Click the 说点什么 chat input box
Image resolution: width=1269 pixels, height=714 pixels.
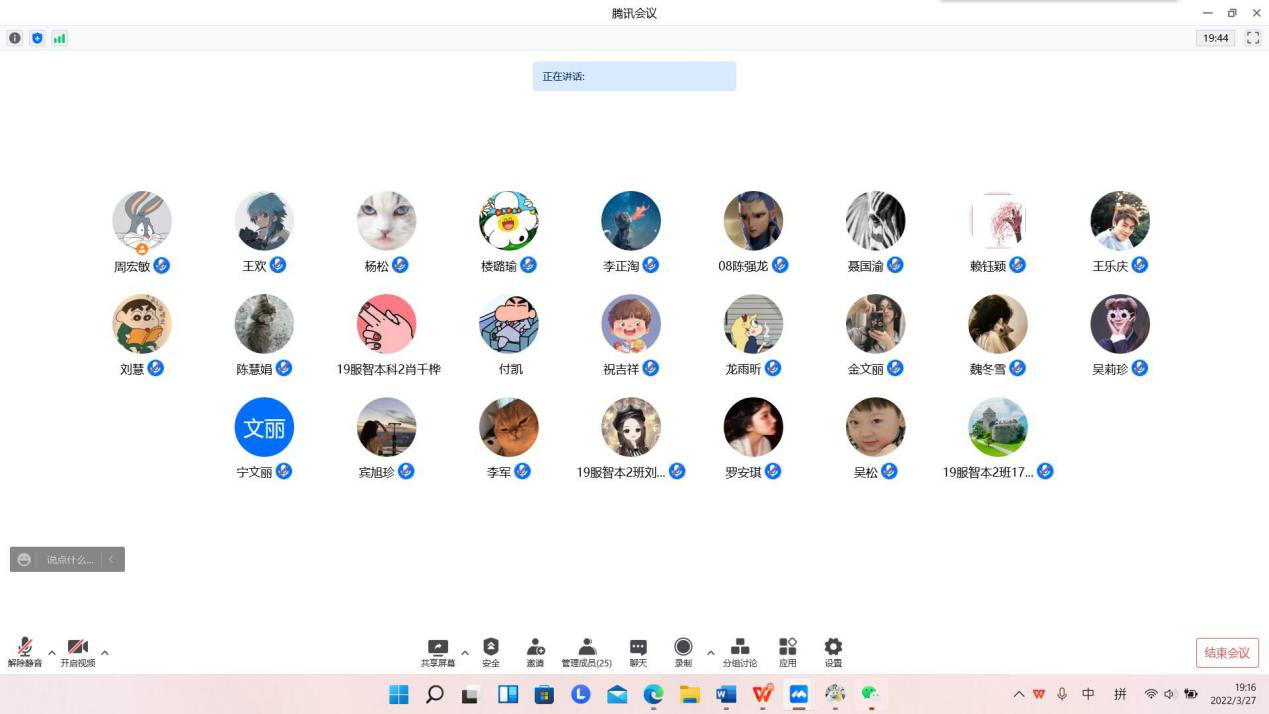[70, 560]
